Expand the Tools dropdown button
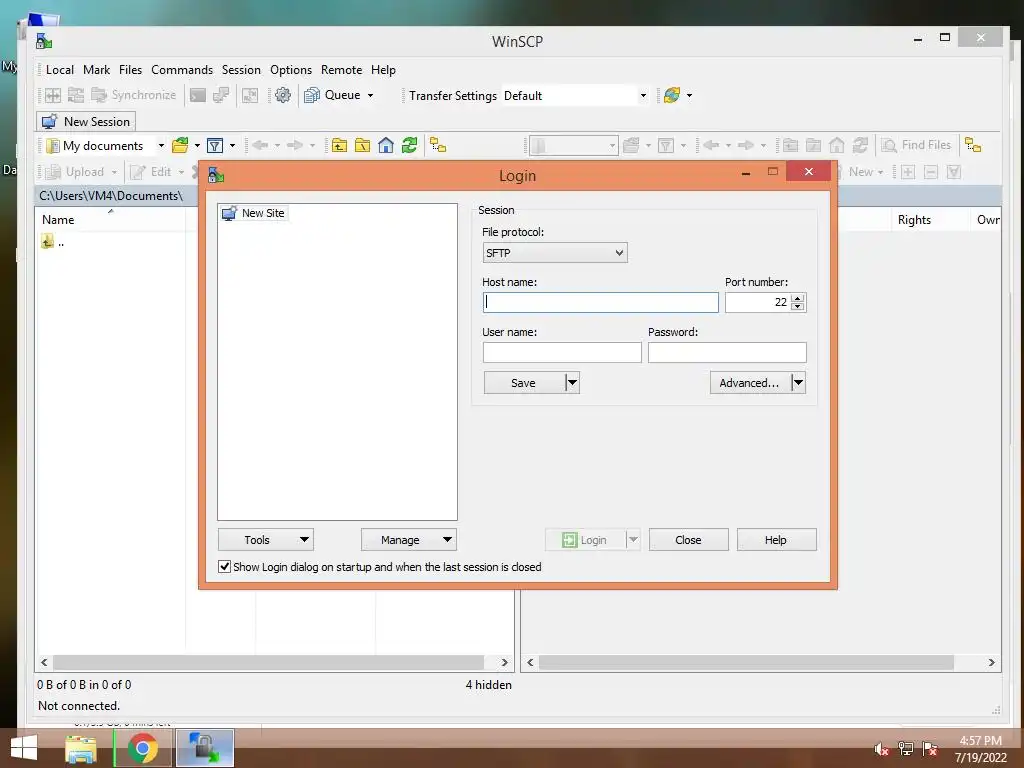This screenshot has width=1024, height=768. click(266, 540)
